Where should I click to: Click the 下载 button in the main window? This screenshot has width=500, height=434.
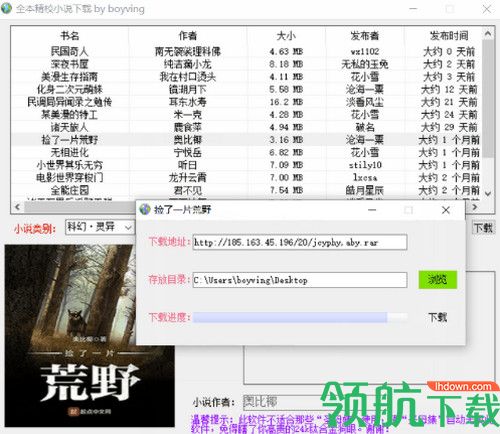[x=483, y=228]
